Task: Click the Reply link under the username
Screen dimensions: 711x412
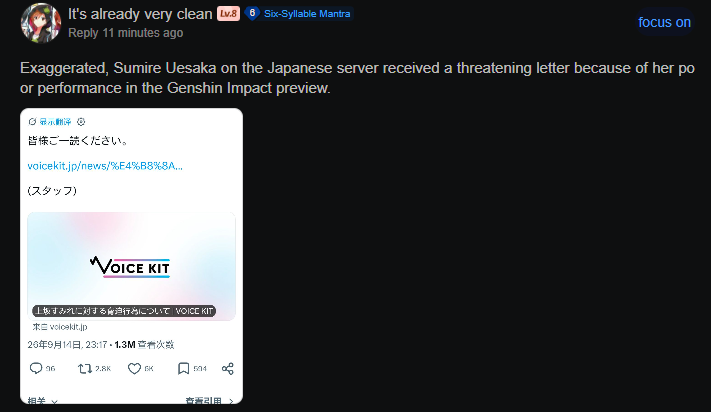Action: [83, 33]
